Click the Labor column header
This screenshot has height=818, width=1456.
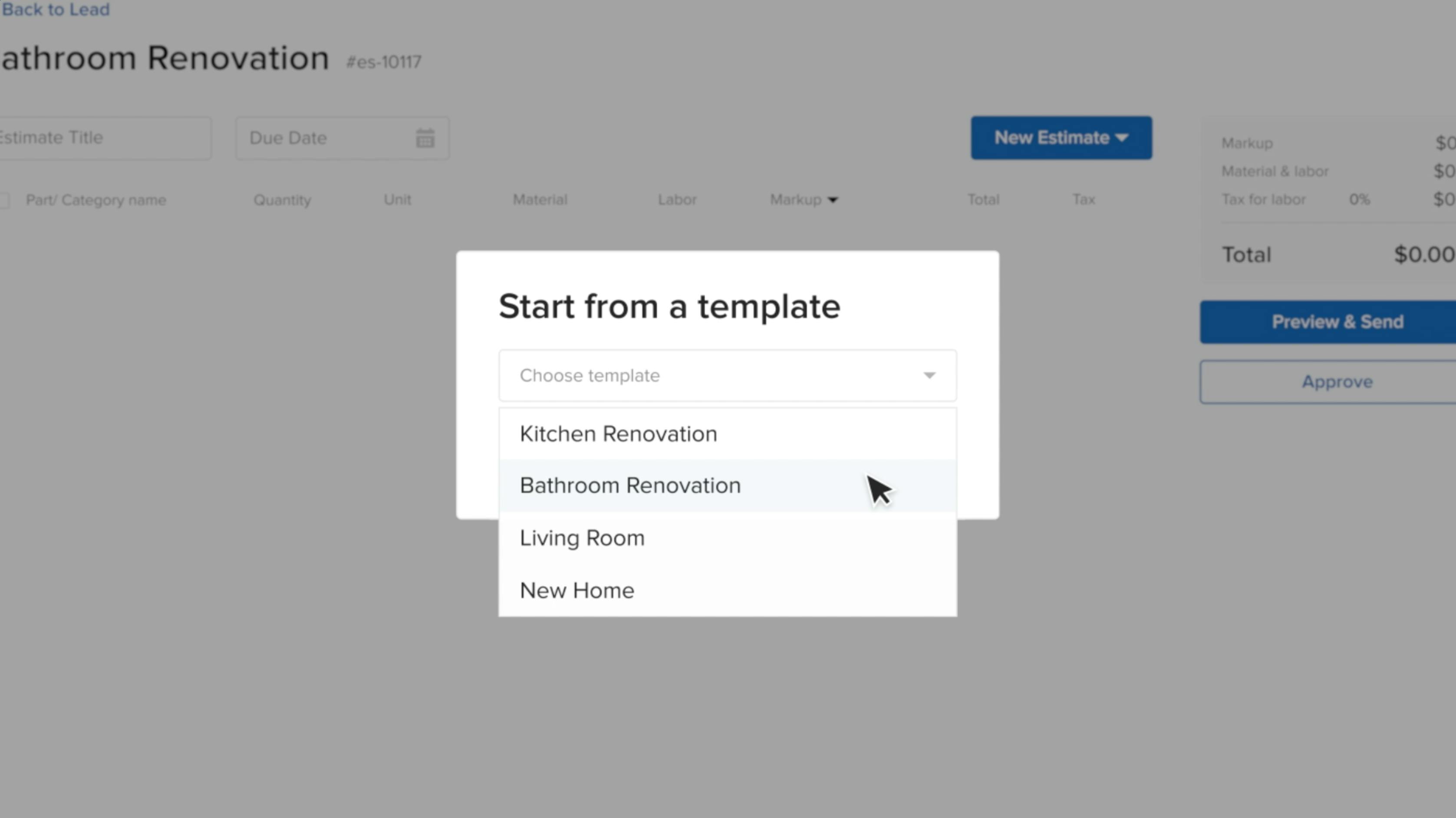click(677, 200)
